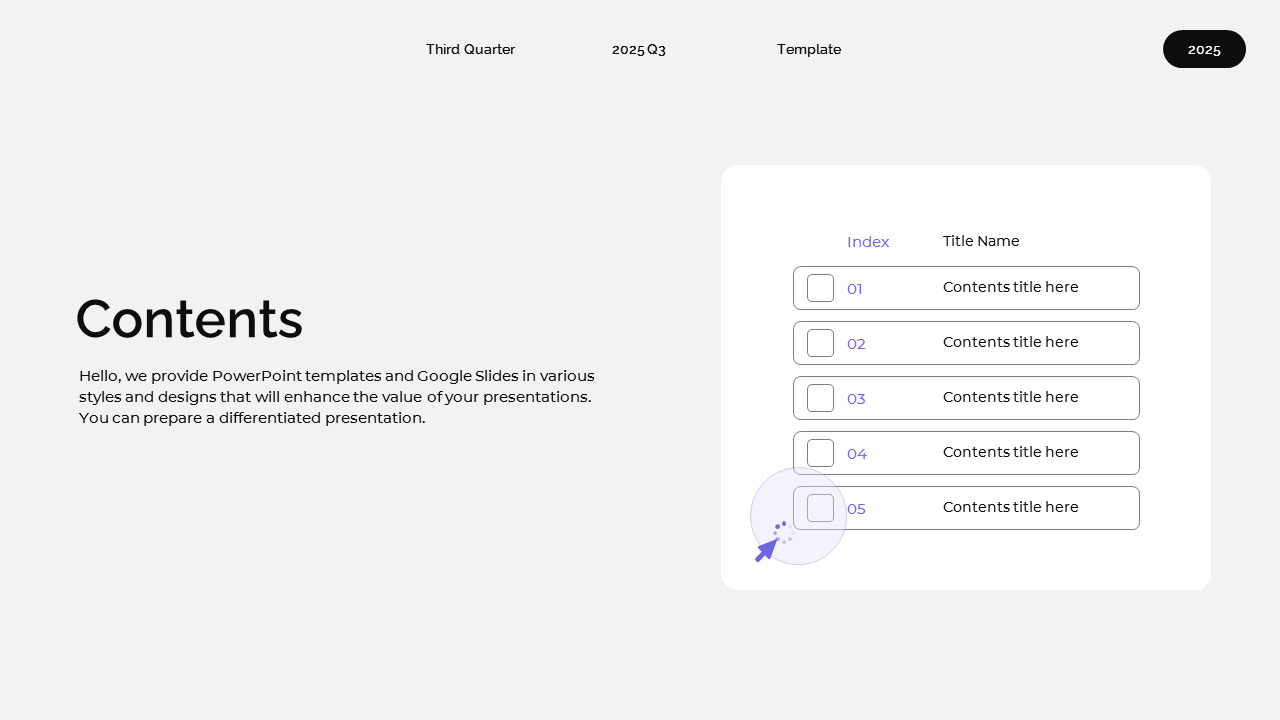Toggle the checkbox in row 04
This screenshot has width=1280, height=720.
(x=820, y=453)
